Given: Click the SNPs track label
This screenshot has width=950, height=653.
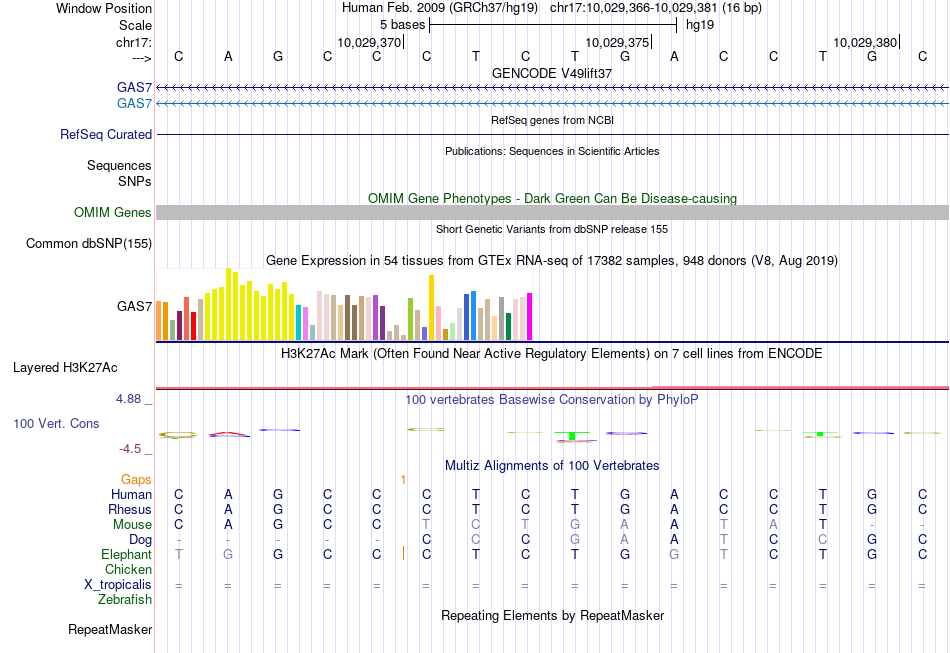Looking at the screenshot, I should tap(135, 181).
